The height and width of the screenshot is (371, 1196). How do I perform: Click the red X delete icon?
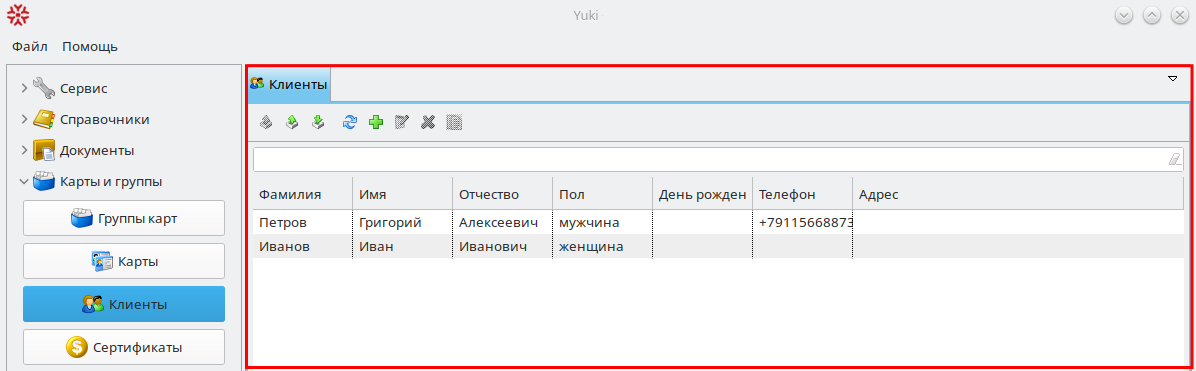pos(429,122)
